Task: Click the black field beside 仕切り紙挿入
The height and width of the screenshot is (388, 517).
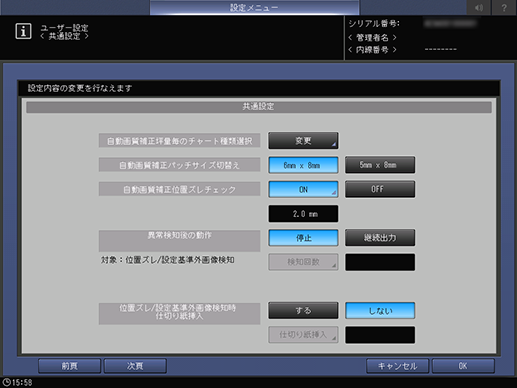Action: point(380,335)
